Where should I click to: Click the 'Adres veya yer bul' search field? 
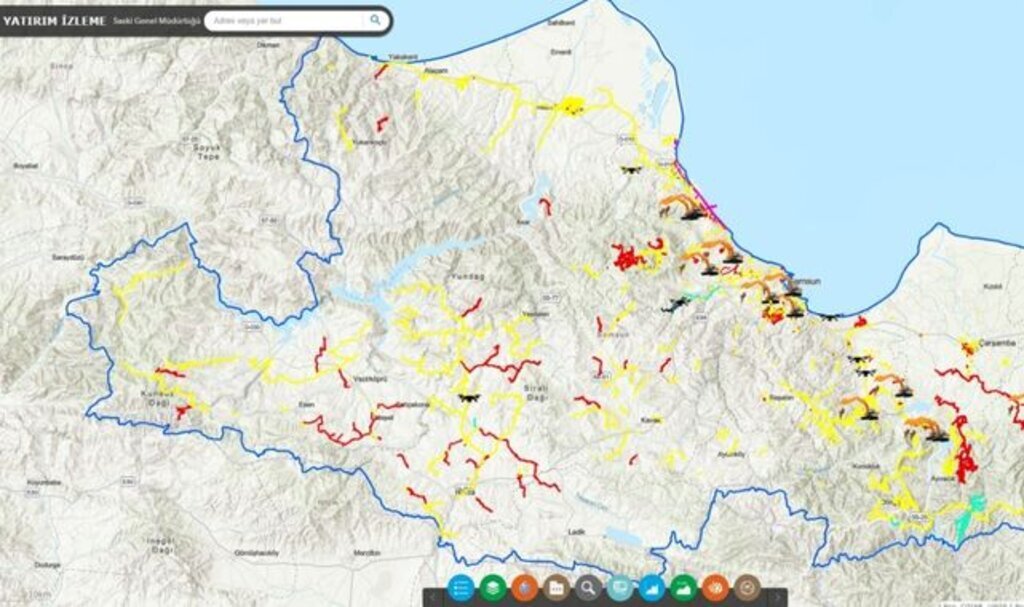285,20
